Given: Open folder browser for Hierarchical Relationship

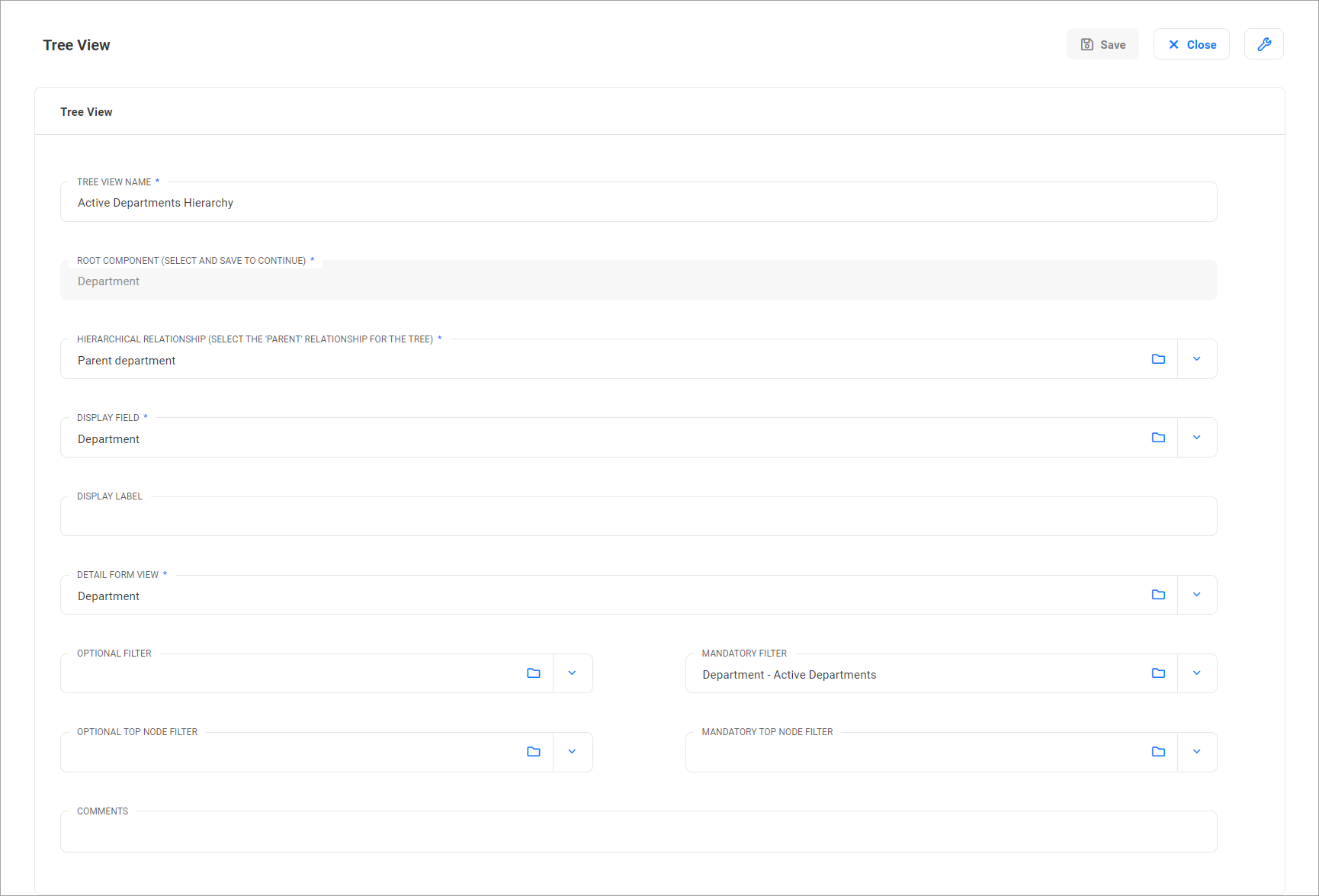Looking at the screenshot, I should [x=1158, y=359].
